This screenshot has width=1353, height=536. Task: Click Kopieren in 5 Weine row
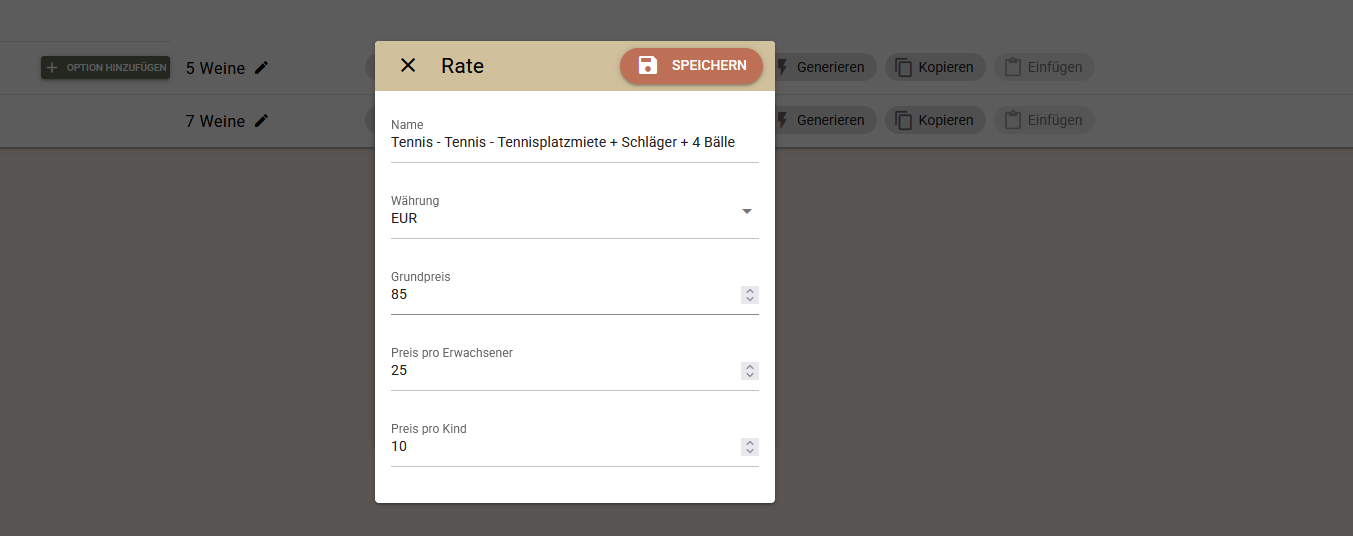tap(935, 67)
